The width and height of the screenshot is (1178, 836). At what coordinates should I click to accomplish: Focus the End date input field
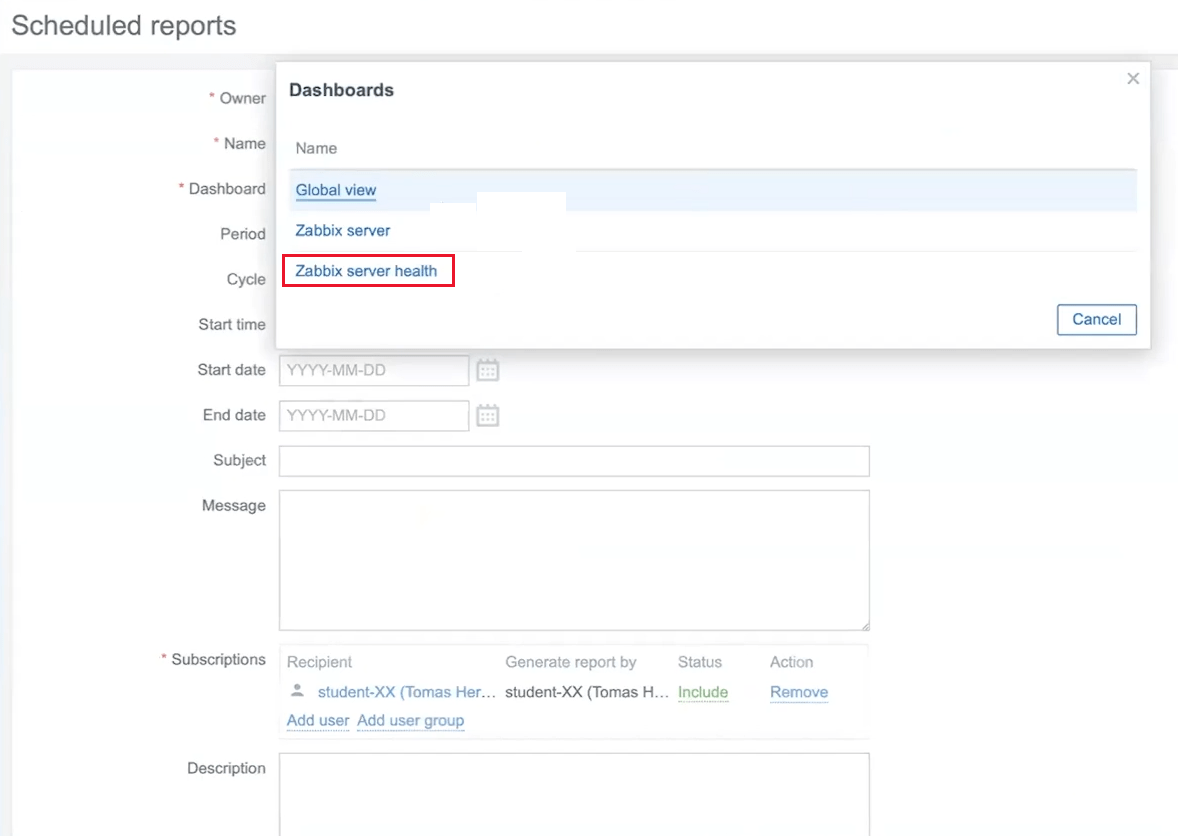coord(373,416)
